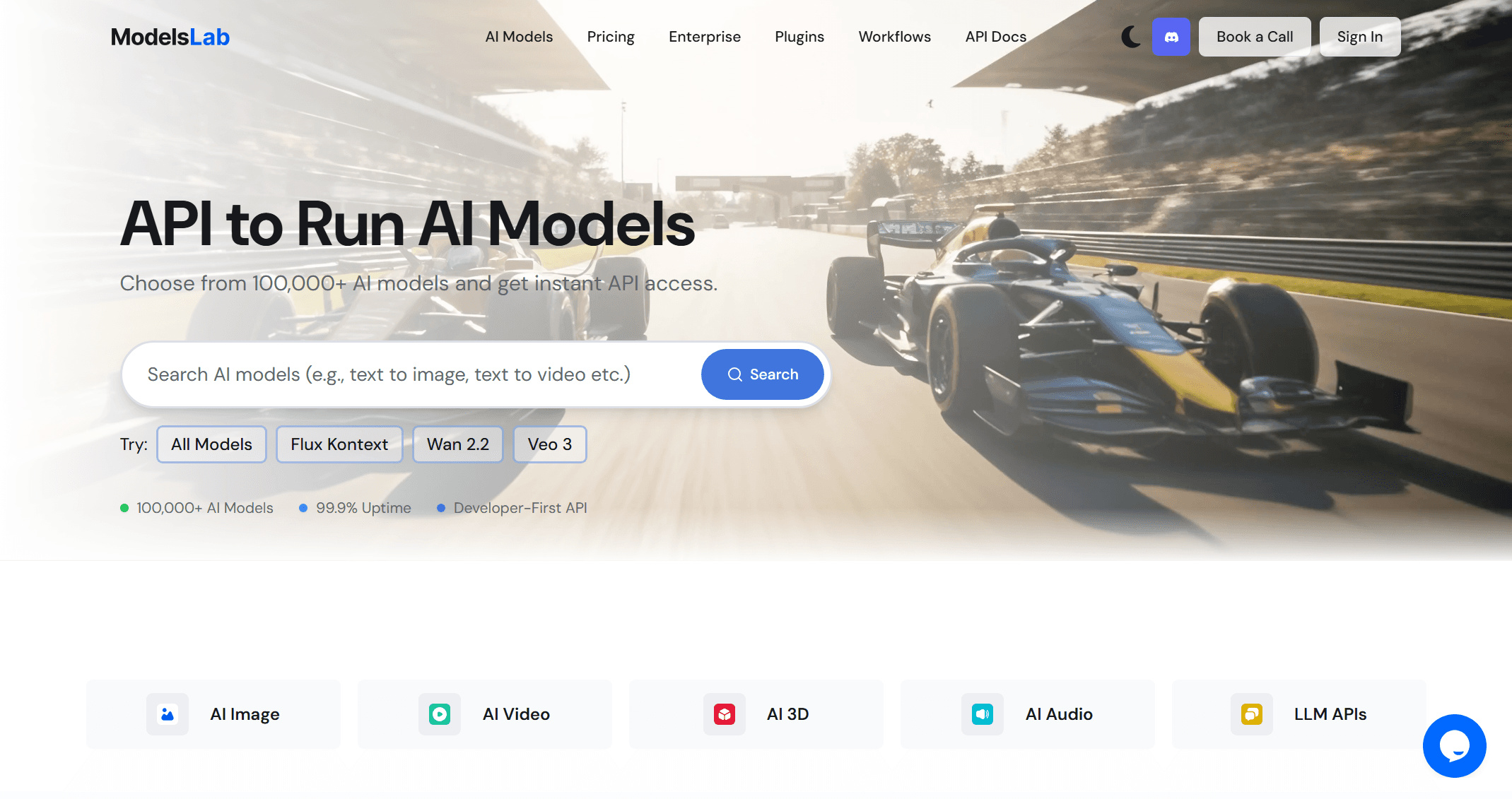Viewport: 1512px width, 799px height.
Task: Open the Plugins nav item
Action: click(x=799, y=37)
